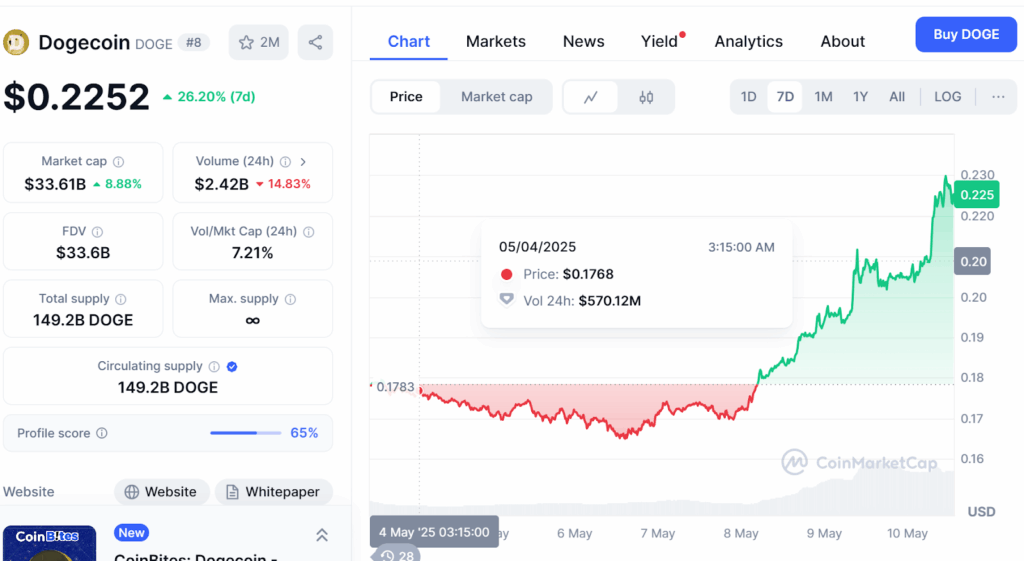
Task: Click the share icon next to Dogecoin
Action: [315, 42]
